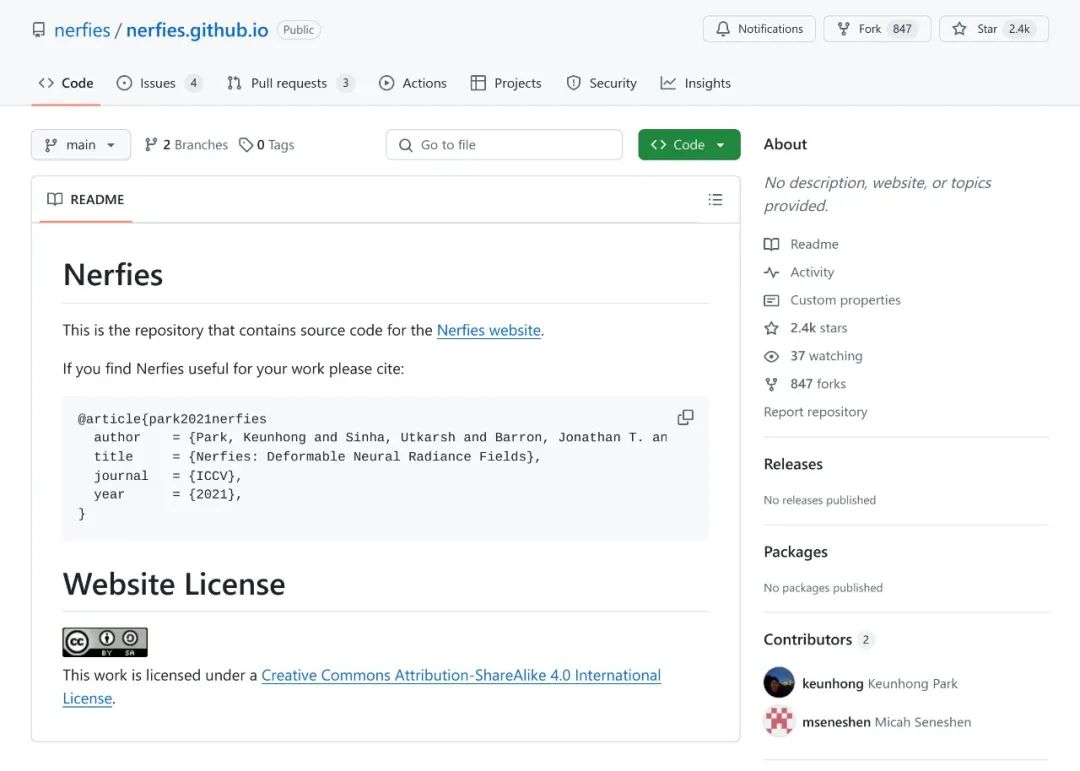
Task: Star the repository with the Star button
Action: [994, 29]
